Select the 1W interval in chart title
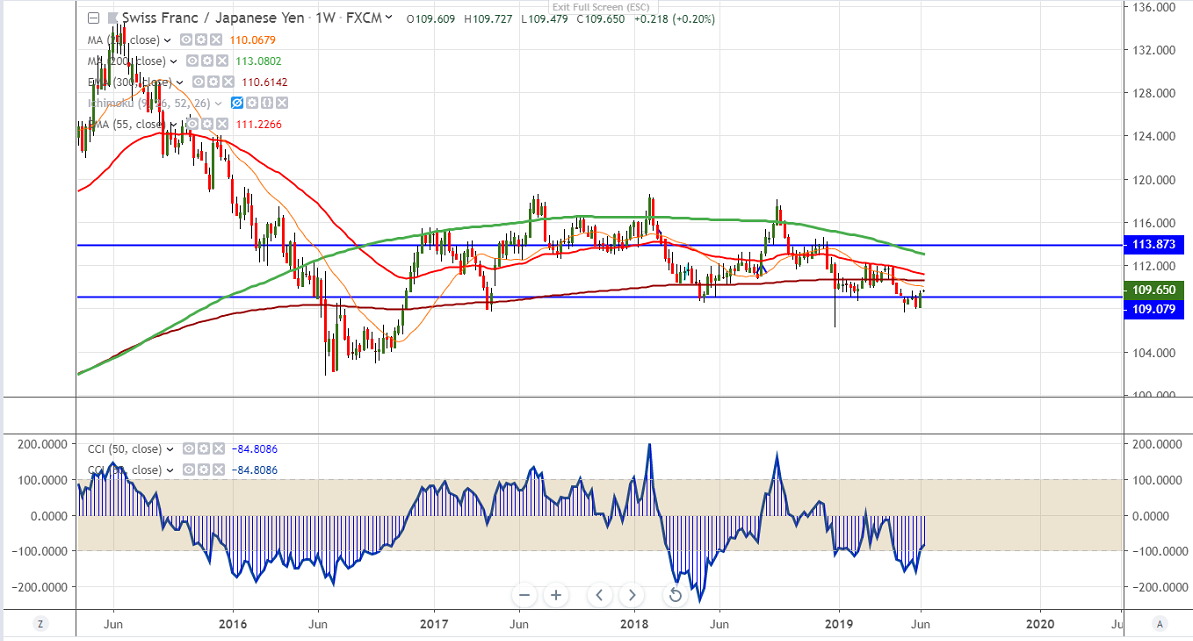1193x641 pixels. tap(326, 18)
